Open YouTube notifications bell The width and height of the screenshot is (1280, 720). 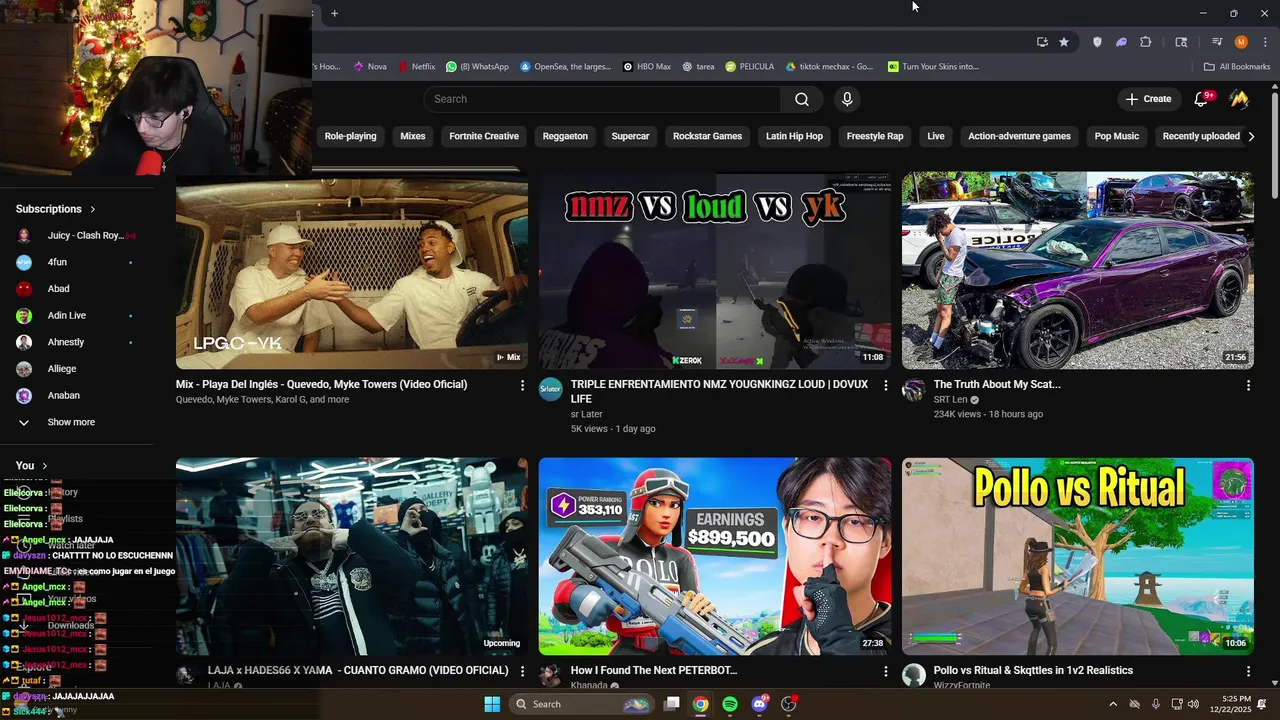click(x=1203, y=99)
